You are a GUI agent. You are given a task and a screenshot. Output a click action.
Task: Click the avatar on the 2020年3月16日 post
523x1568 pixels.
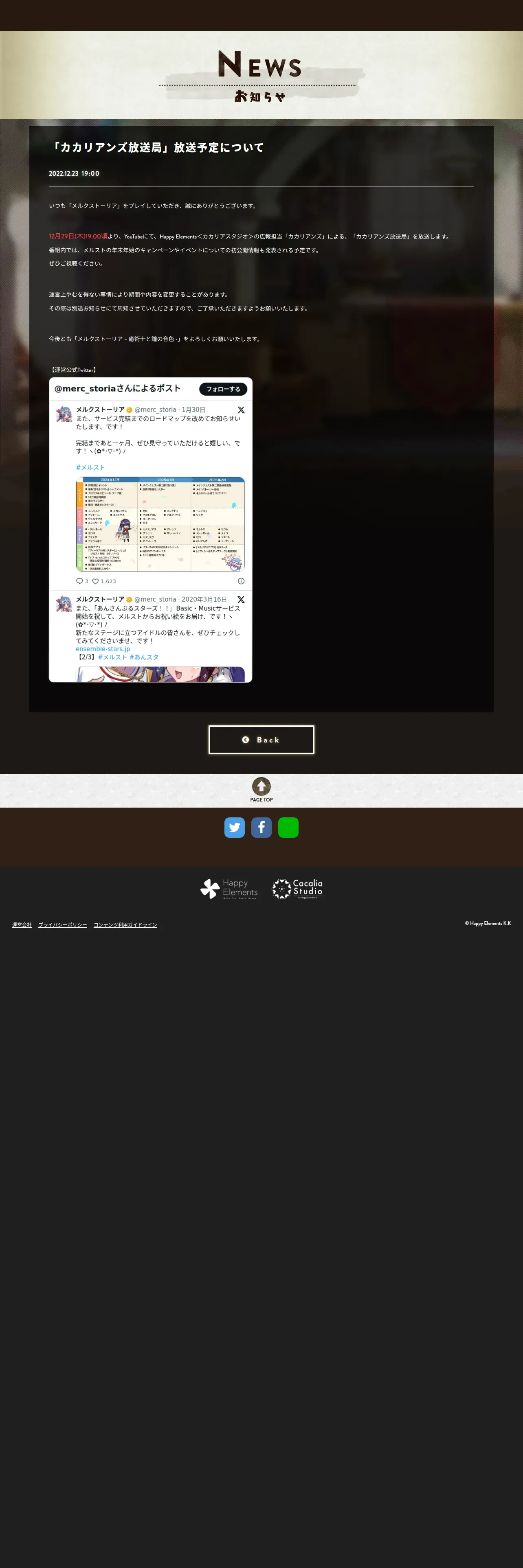click(64, 604)
